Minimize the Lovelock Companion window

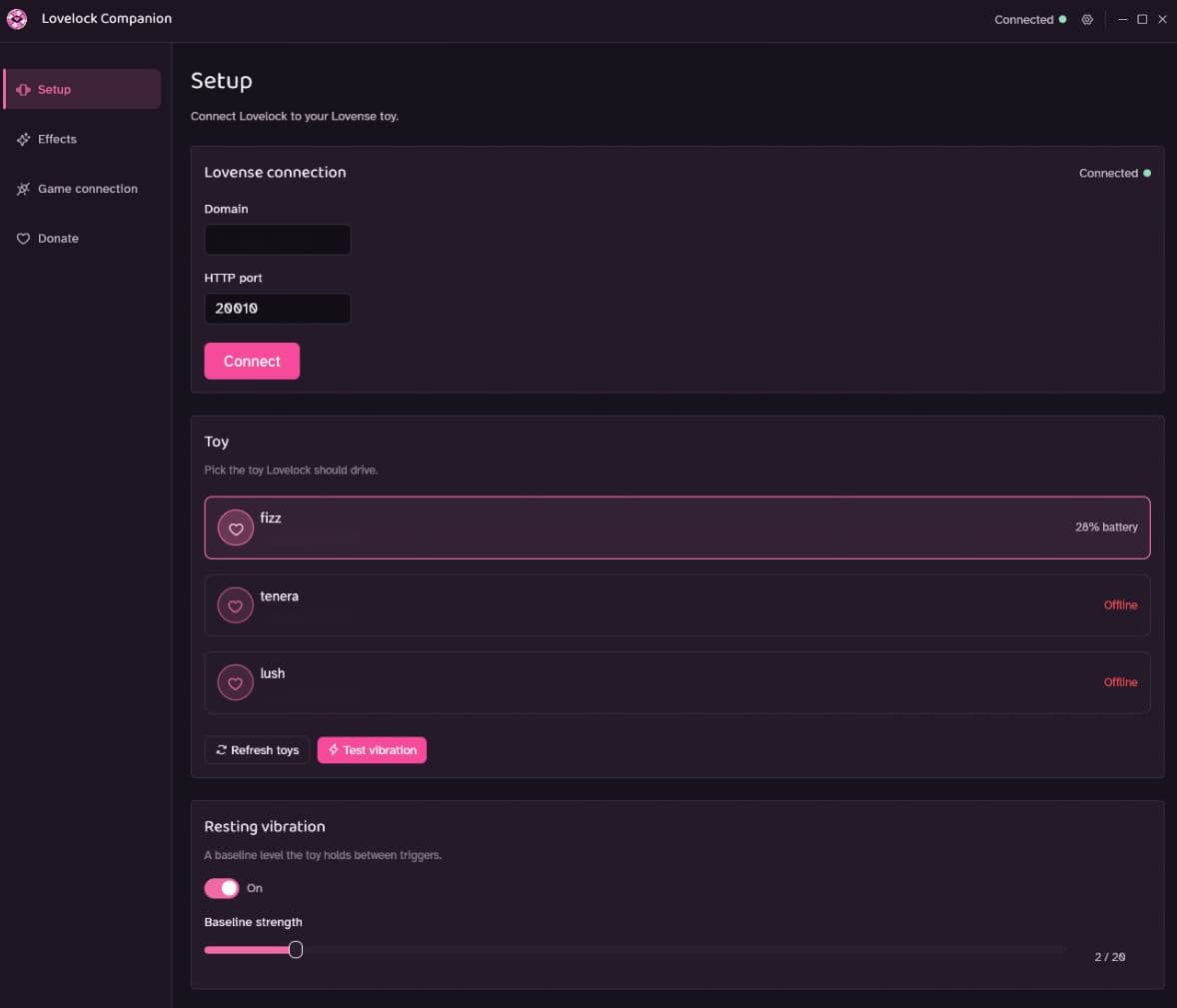1122,20
